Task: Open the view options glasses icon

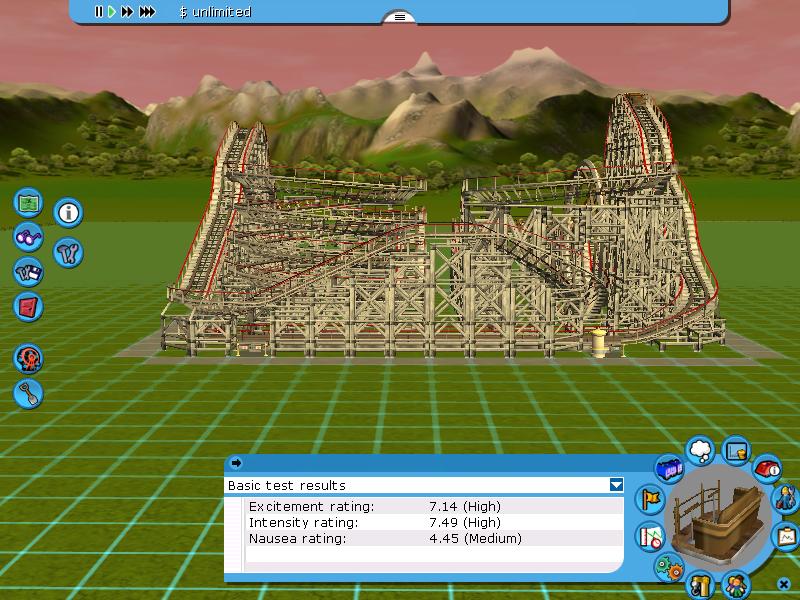Action: click(x=28, y=237)
